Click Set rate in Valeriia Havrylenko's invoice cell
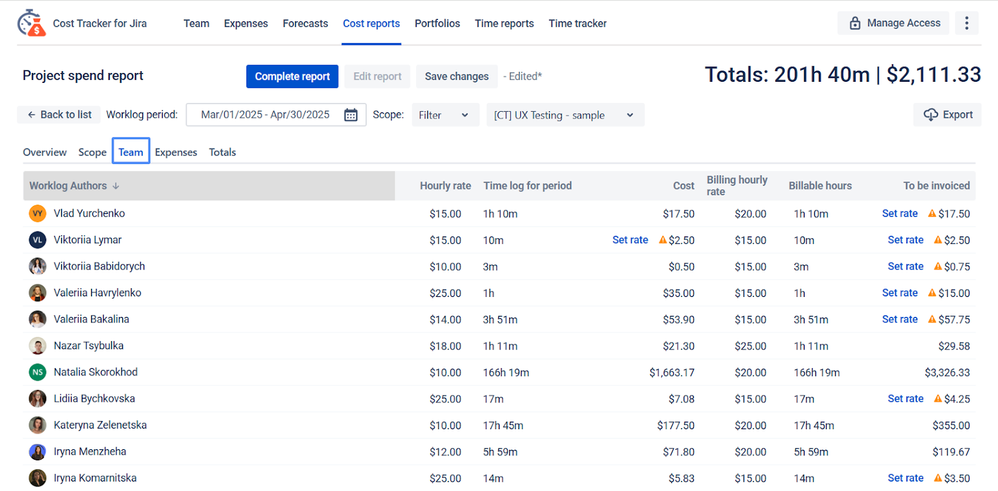This screenshot has width=998, height=491. pyautogui.click(x=900, y=293)
